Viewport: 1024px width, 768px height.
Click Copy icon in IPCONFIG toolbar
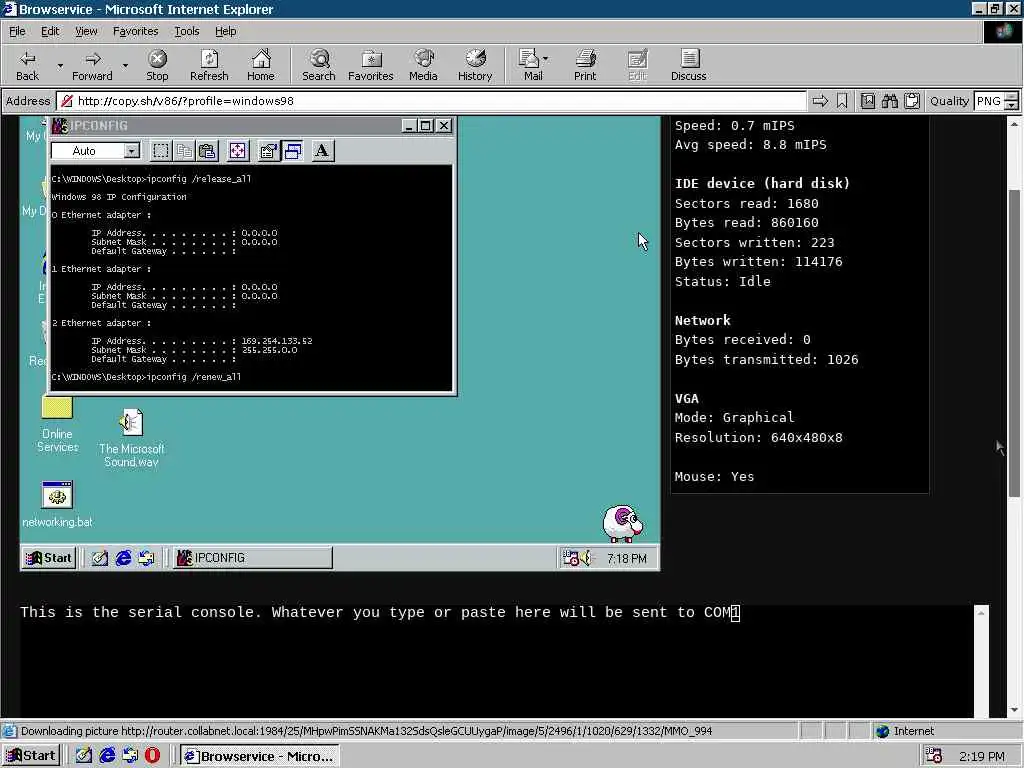click(185, 151)
